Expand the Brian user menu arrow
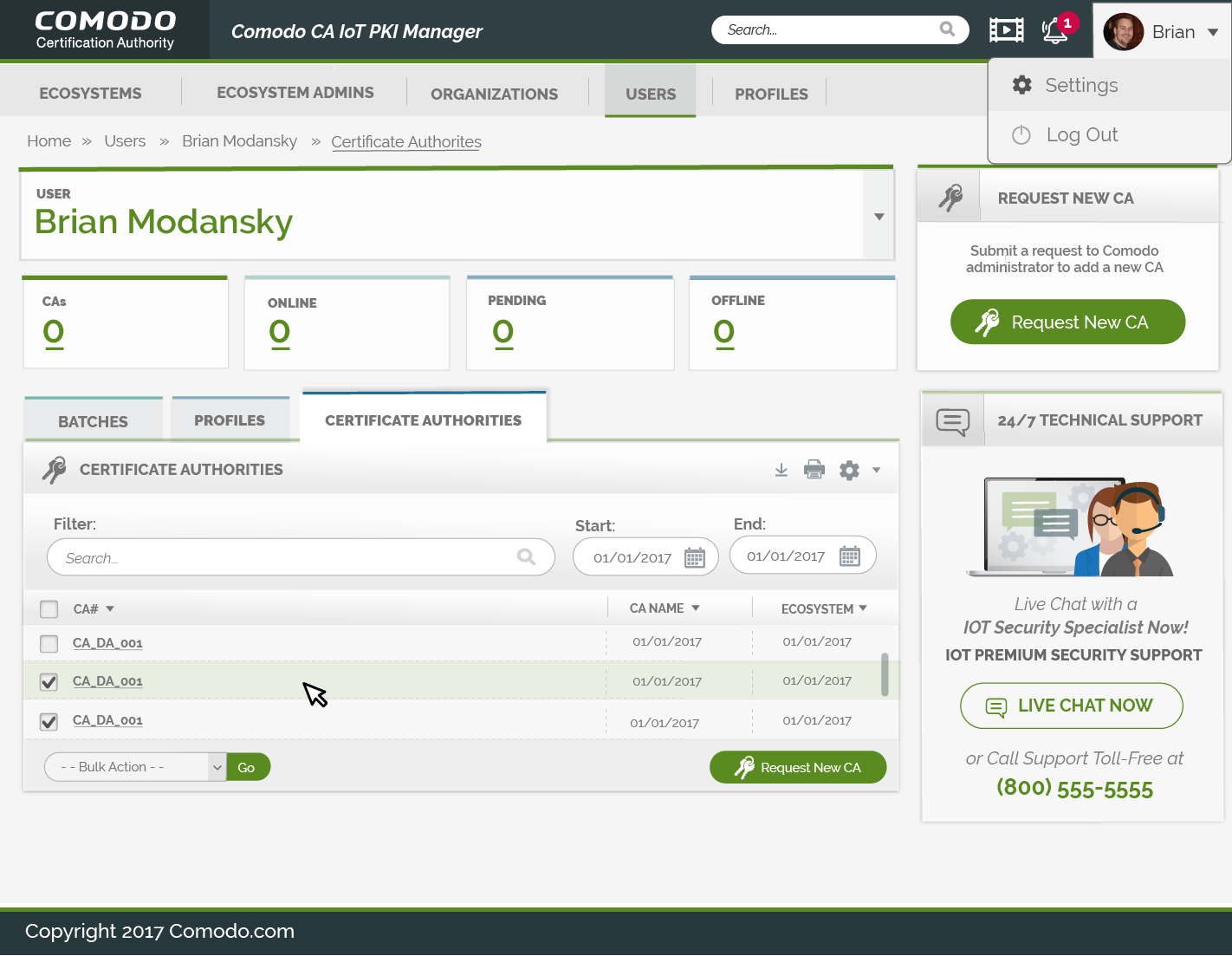 pos(1213,32)
